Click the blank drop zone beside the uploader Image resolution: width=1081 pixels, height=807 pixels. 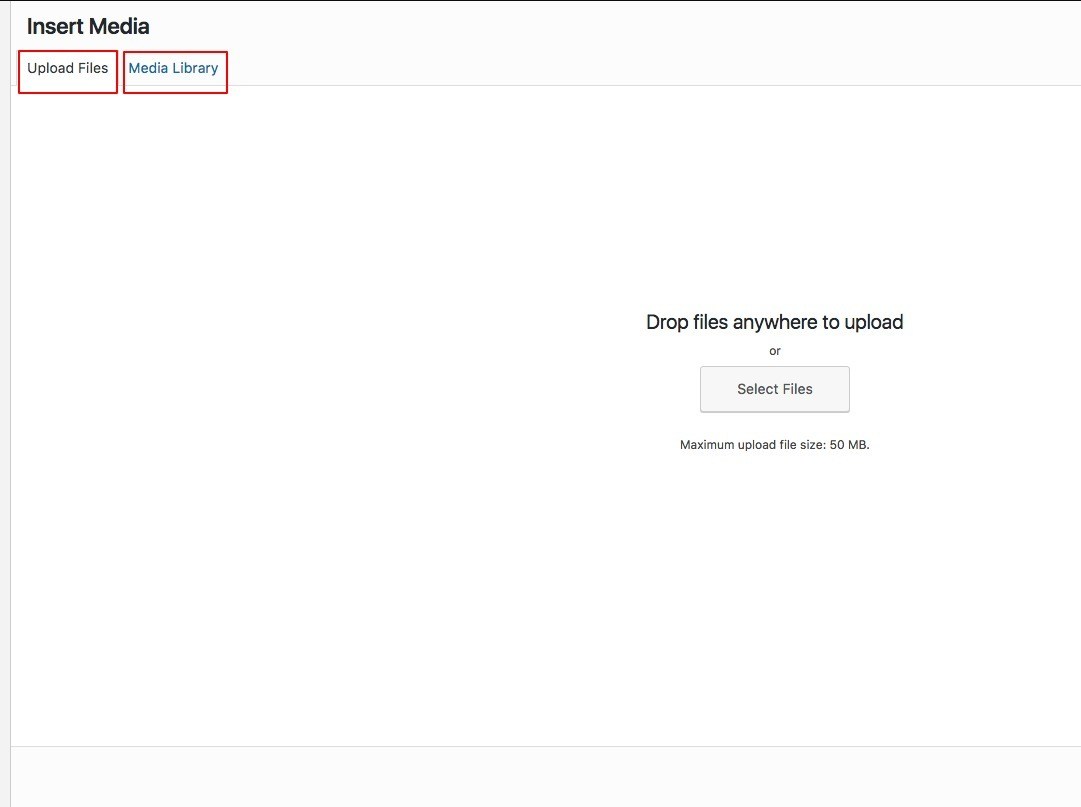coord(310,413)
